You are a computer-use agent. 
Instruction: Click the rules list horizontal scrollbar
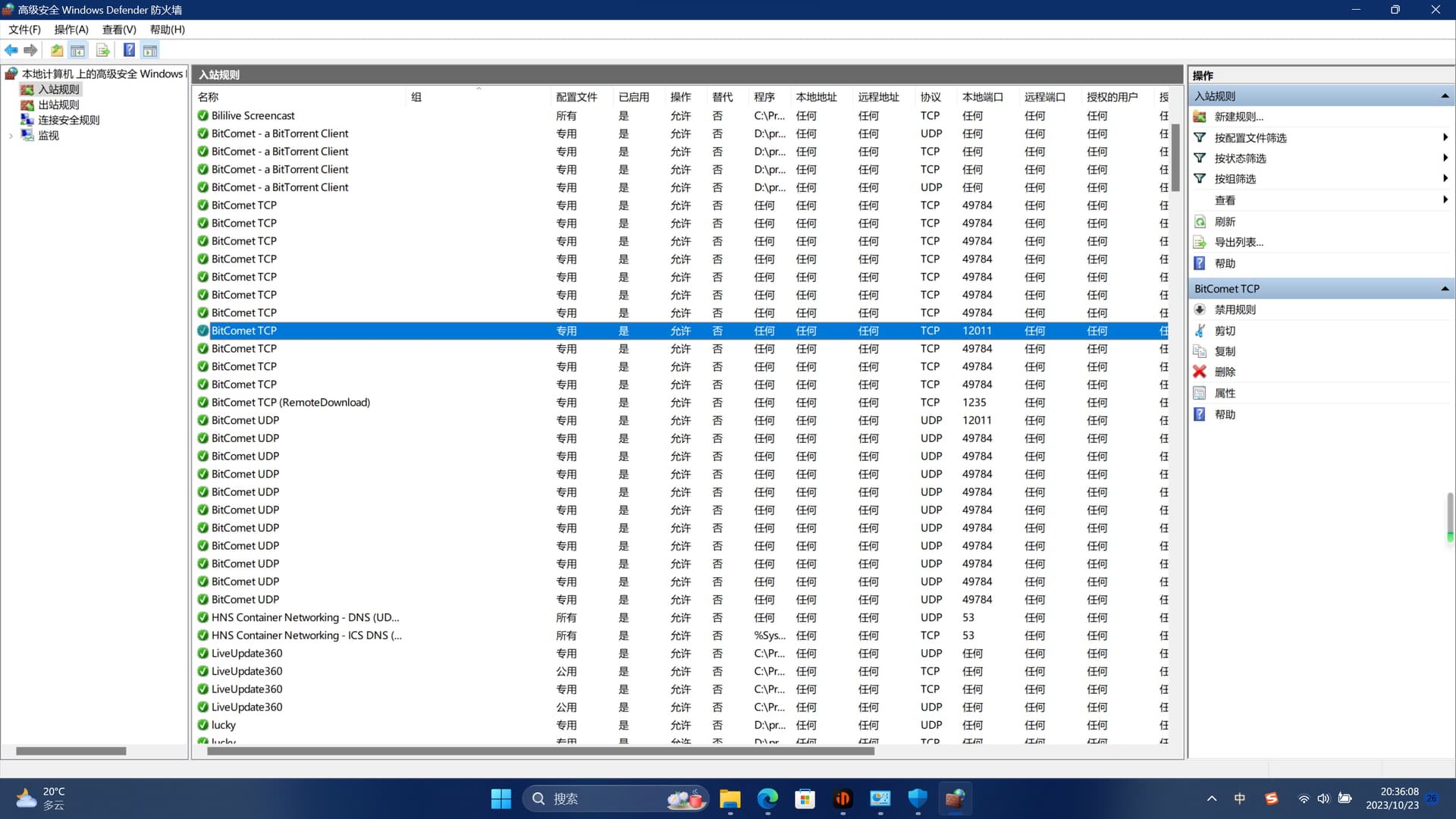(x=541, y=751)
